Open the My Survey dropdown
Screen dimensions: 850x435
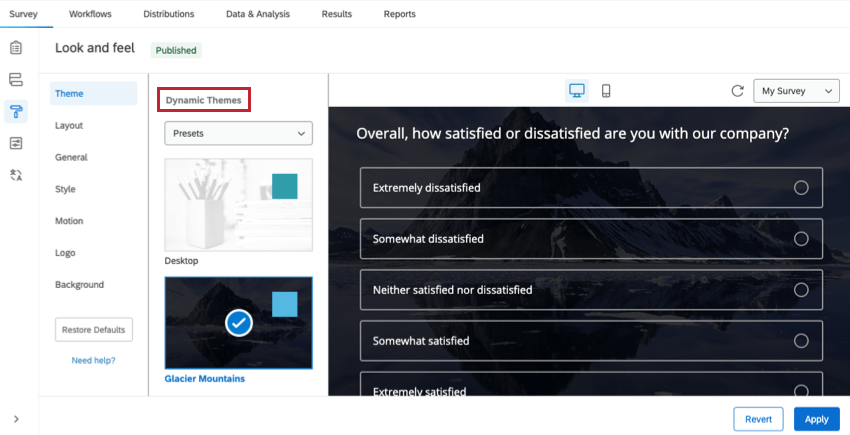[796, 91]
